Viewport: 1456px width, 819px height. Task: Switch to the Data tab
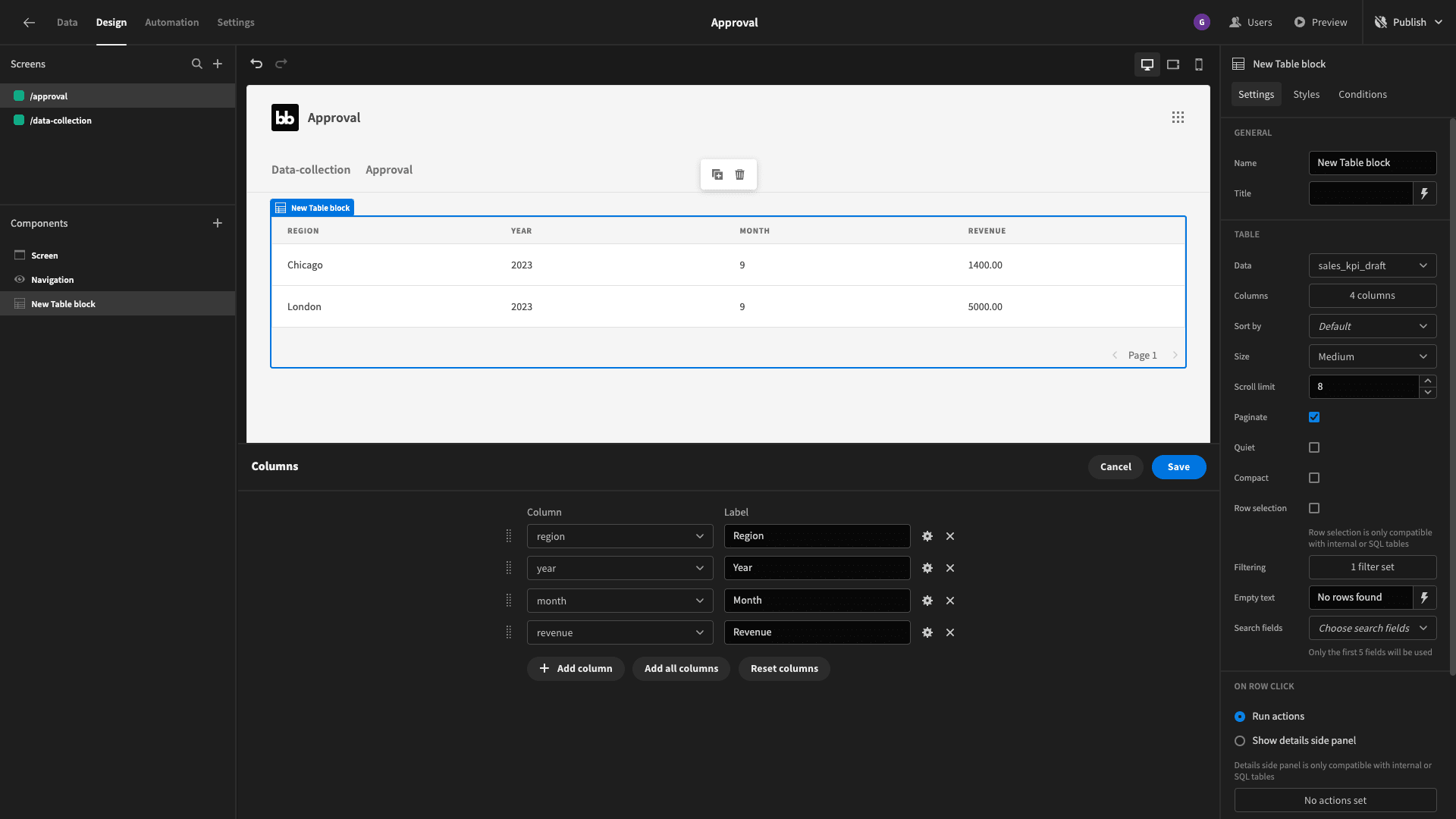[x=67, y=23]
